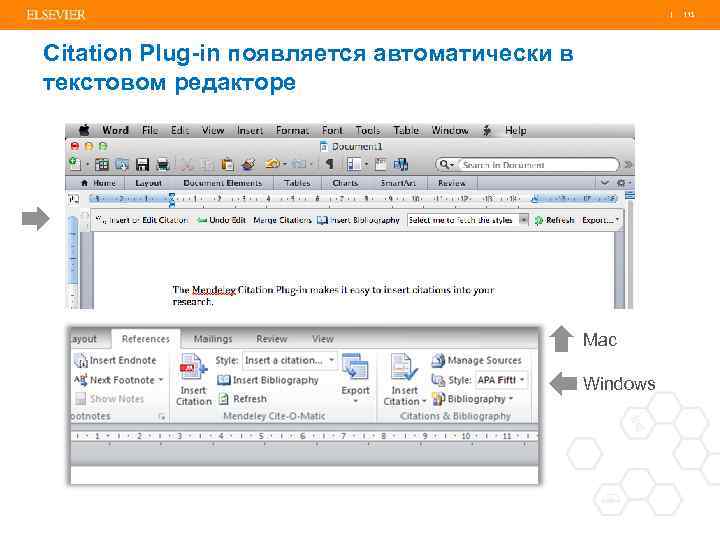Click Refresh in Mac Mendeley toolbar
This screenshot has height=540, width=720.
click(555, 220)
